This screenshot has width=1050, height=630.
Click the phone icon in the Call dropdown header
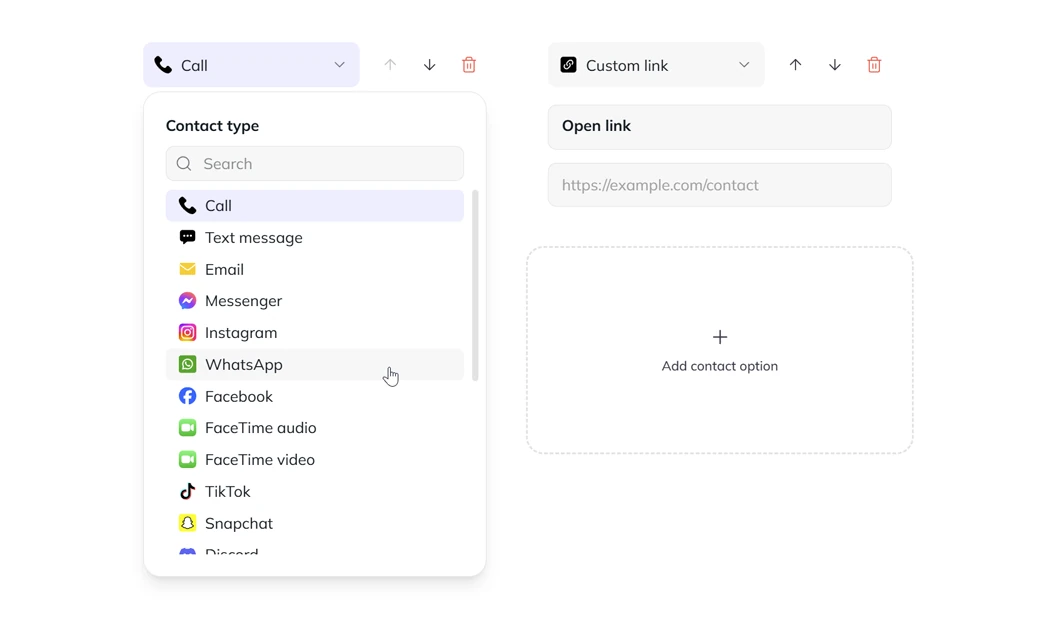point(163,65)
